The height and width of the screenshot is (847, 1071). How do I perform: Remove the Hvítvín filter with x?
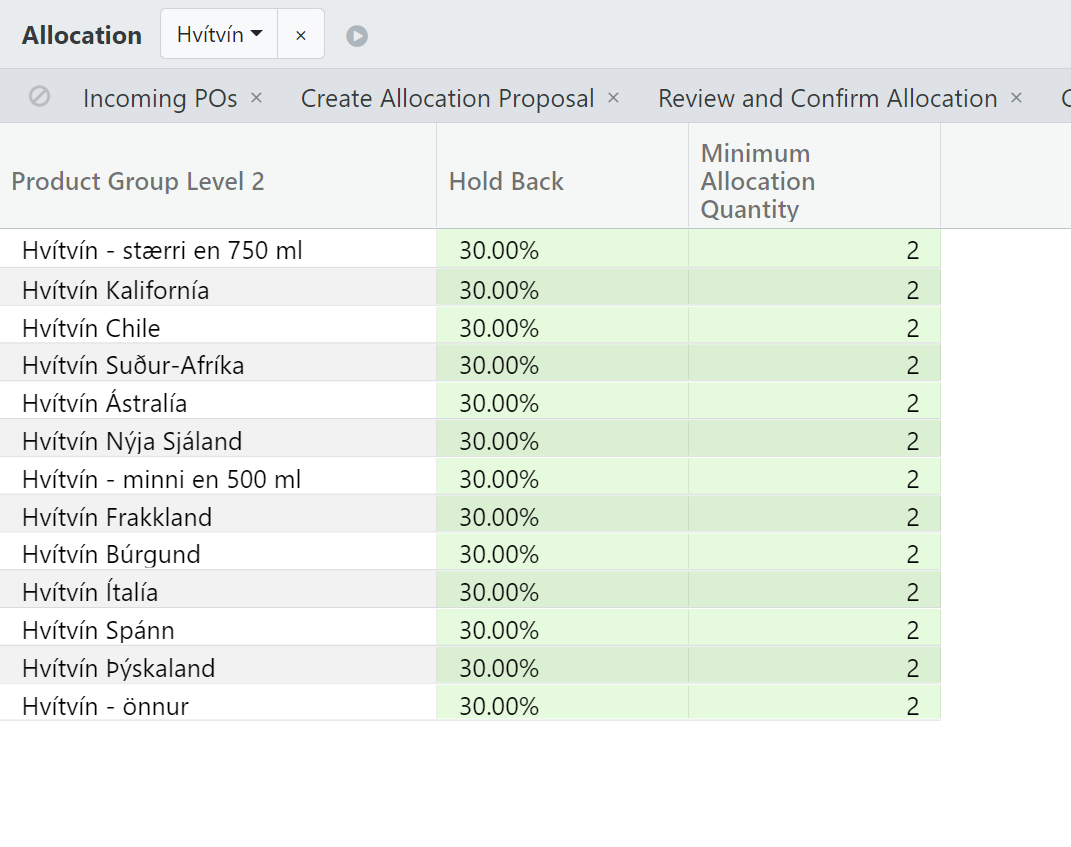point(301,35)
